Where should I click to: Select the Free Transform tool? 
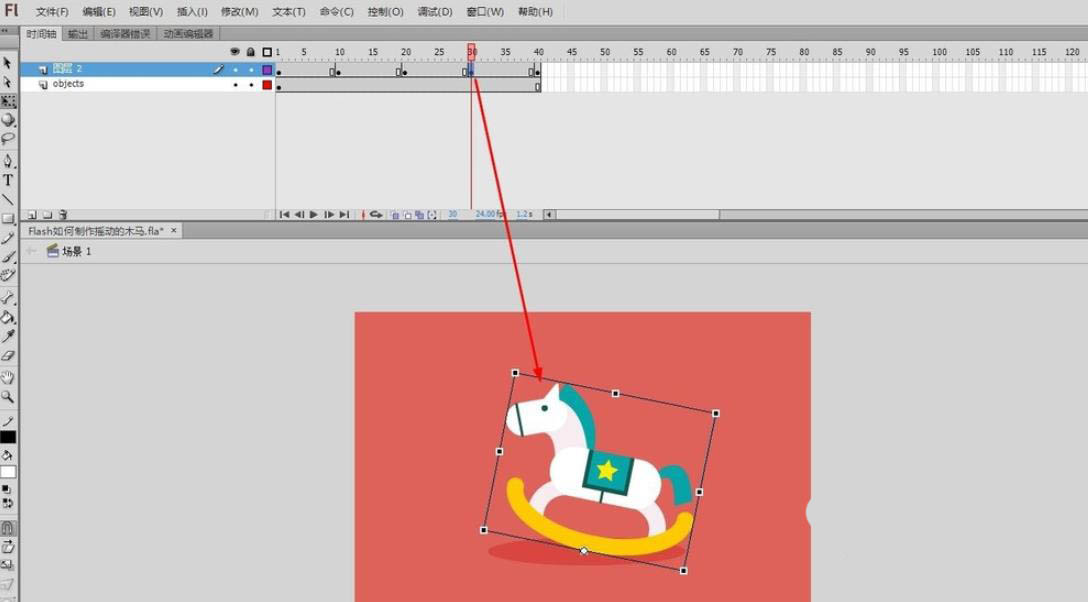point(8,101)
